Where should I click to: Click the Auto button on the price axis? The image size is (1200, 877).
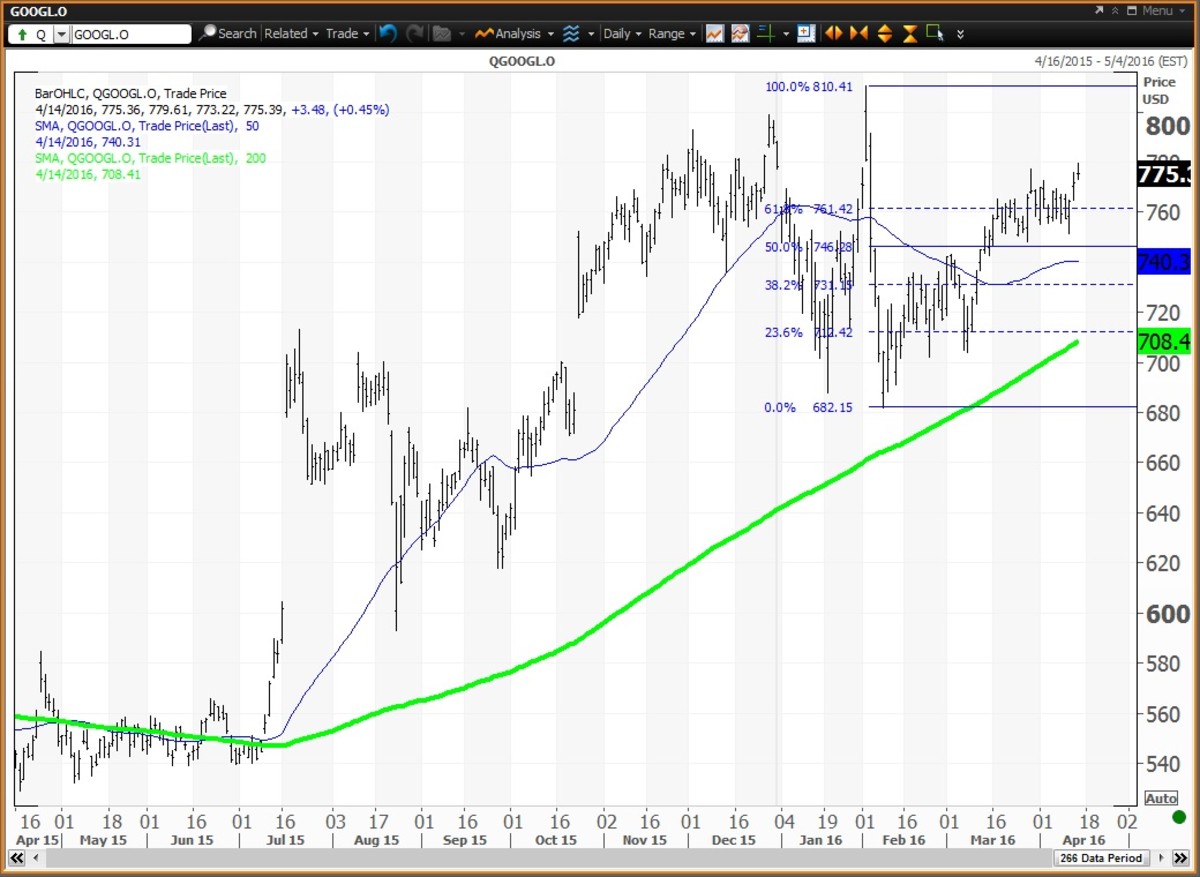pyautogui.click(x=1161, y=798)
